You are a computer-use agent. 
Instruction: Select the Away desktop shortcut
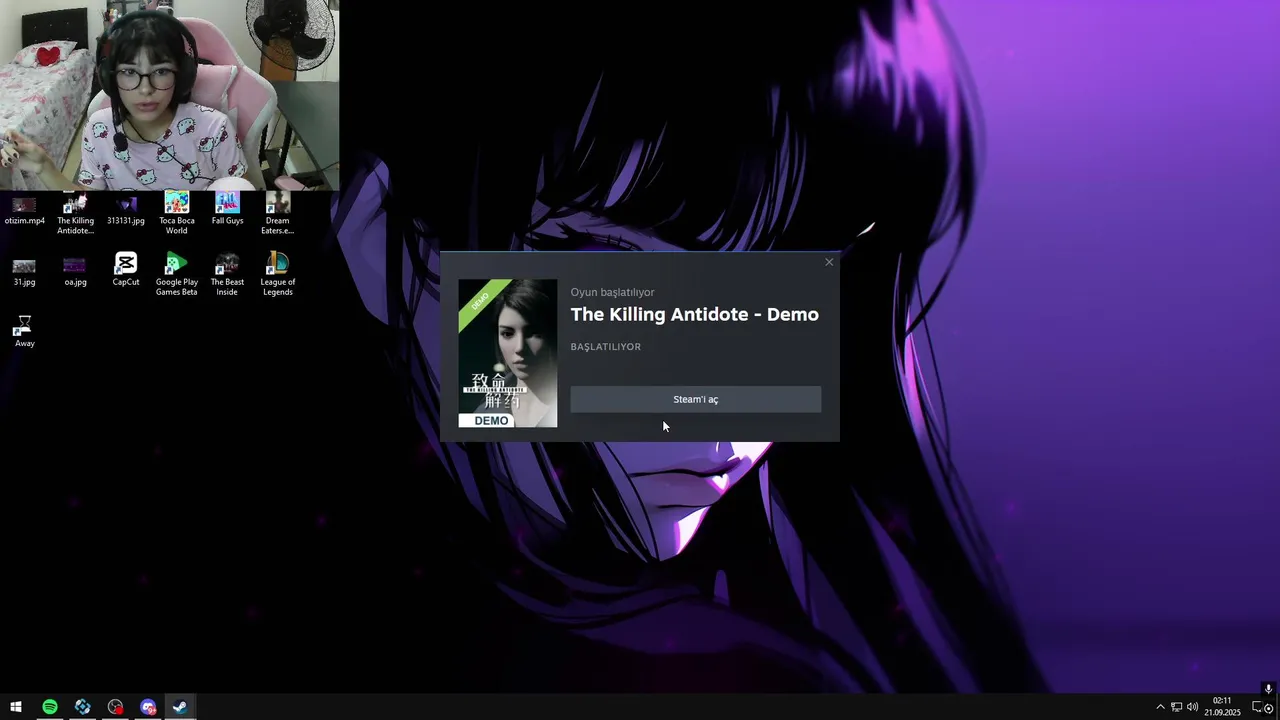24,332
